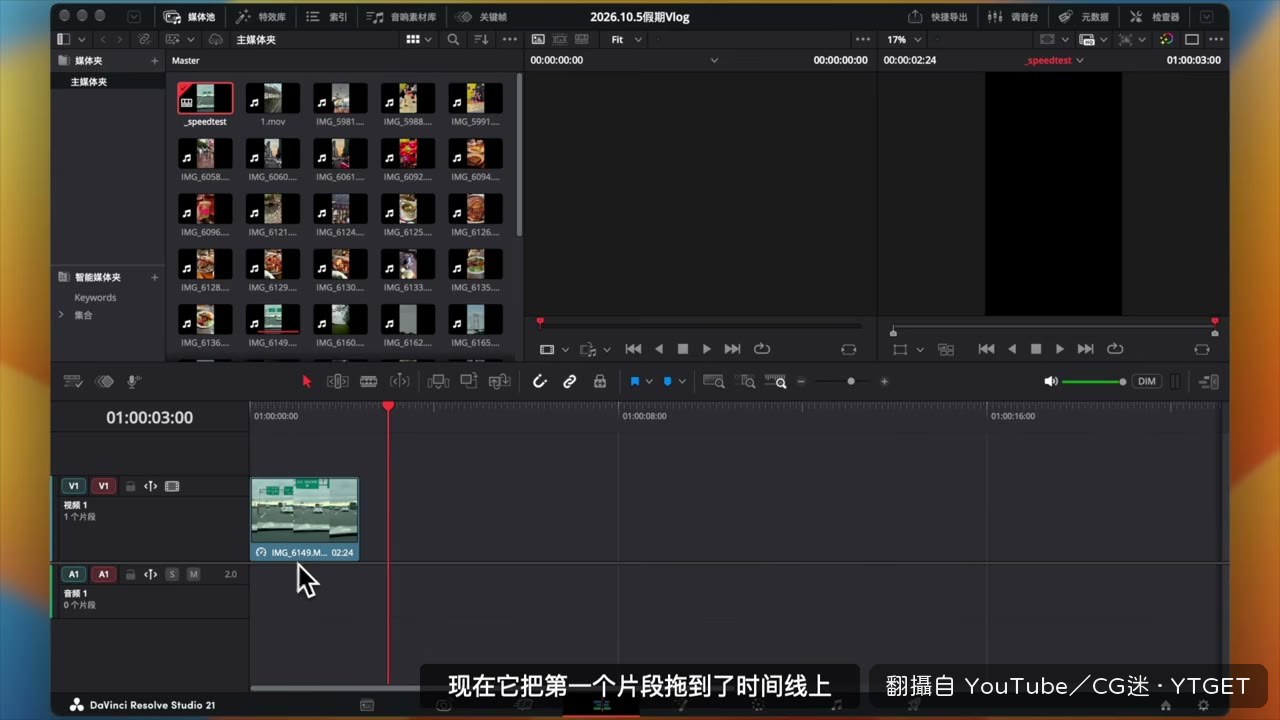Click the voiceover microphone icon
The width and height of the screenshot is (1280, 720).
pyautogui.click(x=133, y=381)
